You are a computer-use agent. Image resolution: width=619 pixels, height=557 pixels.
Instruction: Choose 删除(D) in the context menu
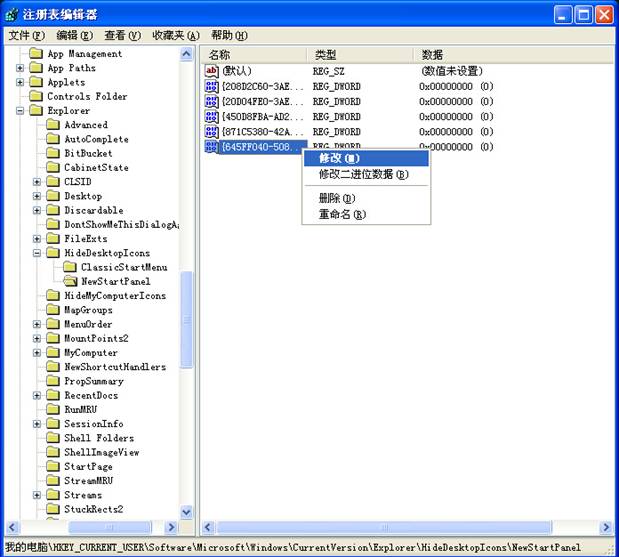pyautogui.click(x=366, y=198)
